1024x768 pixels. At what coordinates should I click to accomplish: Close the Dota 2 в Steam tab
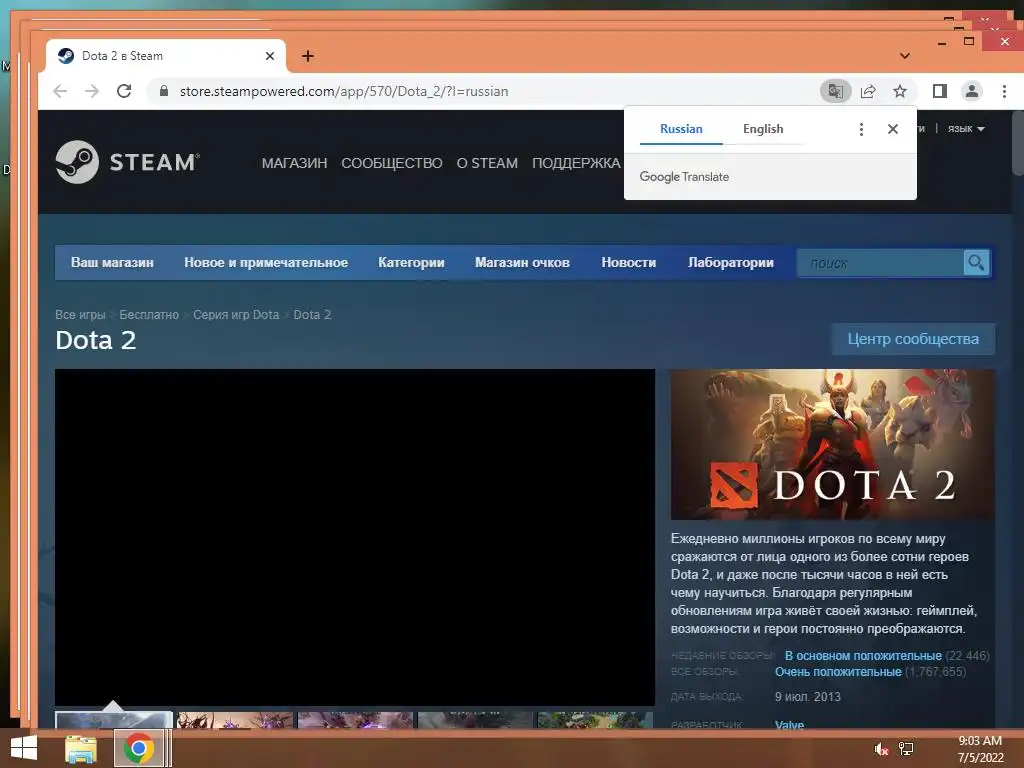(x=270, y=56)
